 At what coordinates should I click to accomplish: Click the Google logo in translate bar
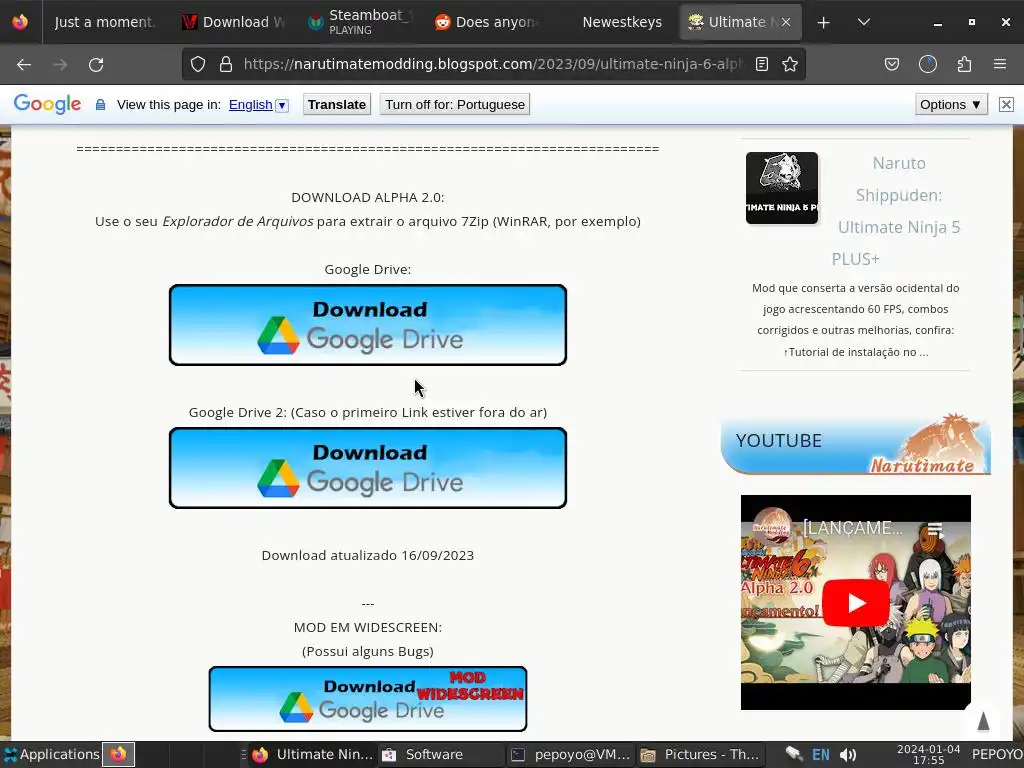coord(47,104)
